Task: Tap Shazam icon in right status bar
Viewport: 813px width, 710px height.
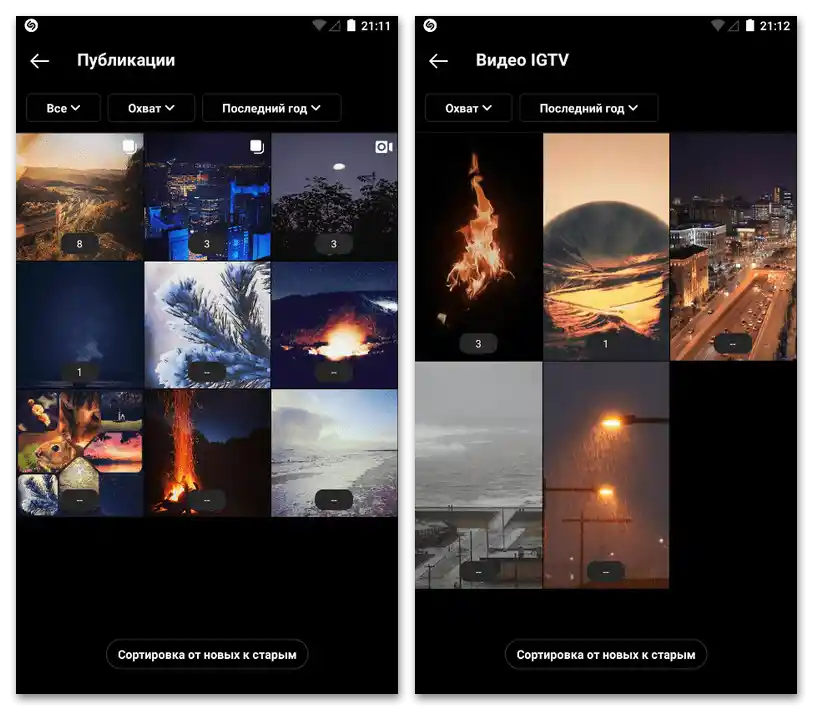Action: [430, 25]
